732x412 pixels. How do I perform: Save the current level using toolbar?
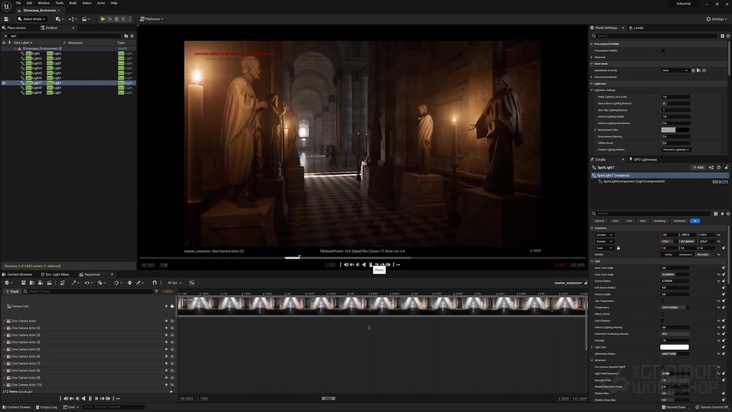point(6,19)
